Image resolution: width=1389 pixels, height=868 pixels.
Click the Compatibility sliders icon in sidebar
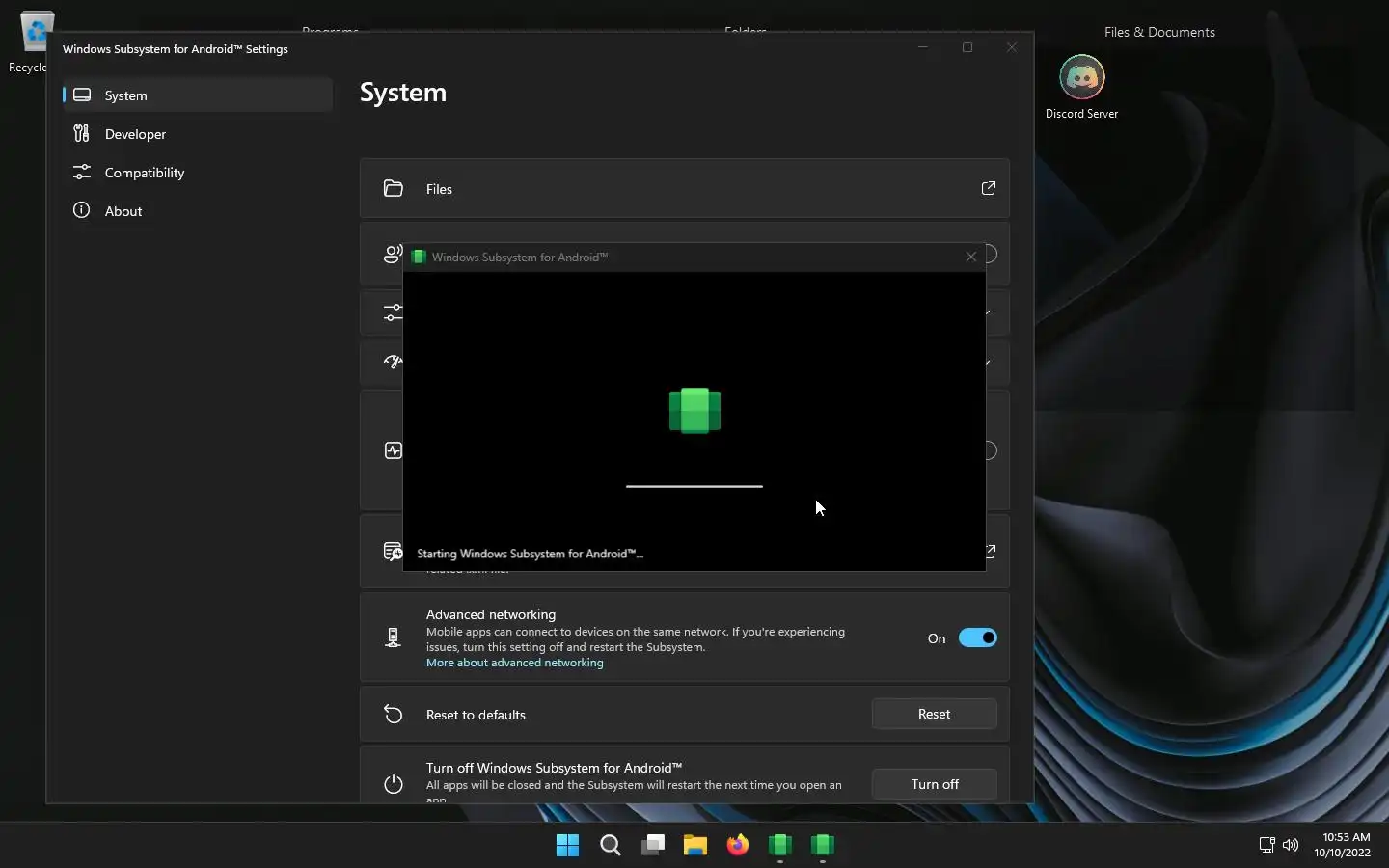82,173
